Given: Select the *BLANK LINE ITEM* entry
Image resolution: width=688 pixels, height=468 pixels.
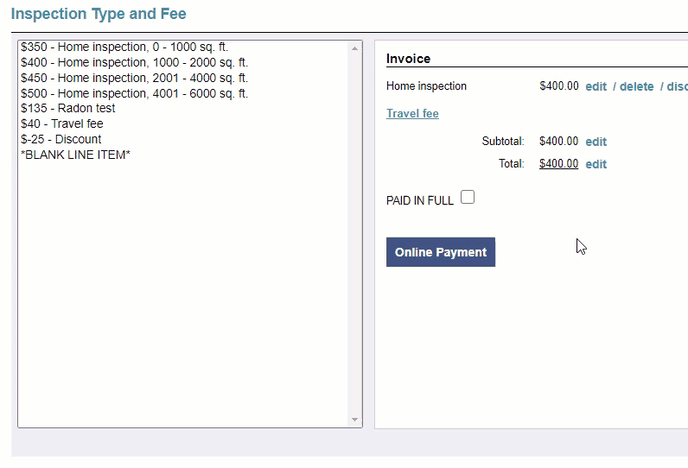Looking at the screenshot, I should point(75,155).
